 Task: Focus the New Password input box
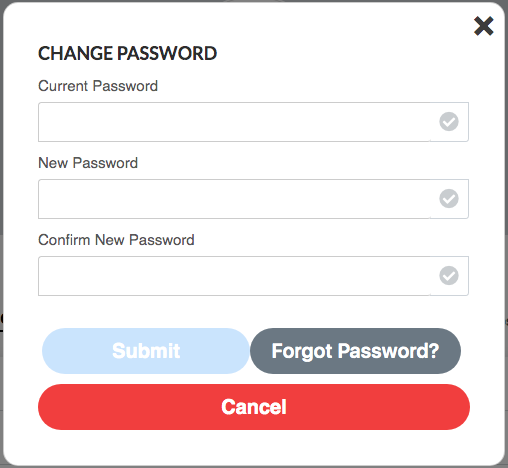[x=253, y=199]
